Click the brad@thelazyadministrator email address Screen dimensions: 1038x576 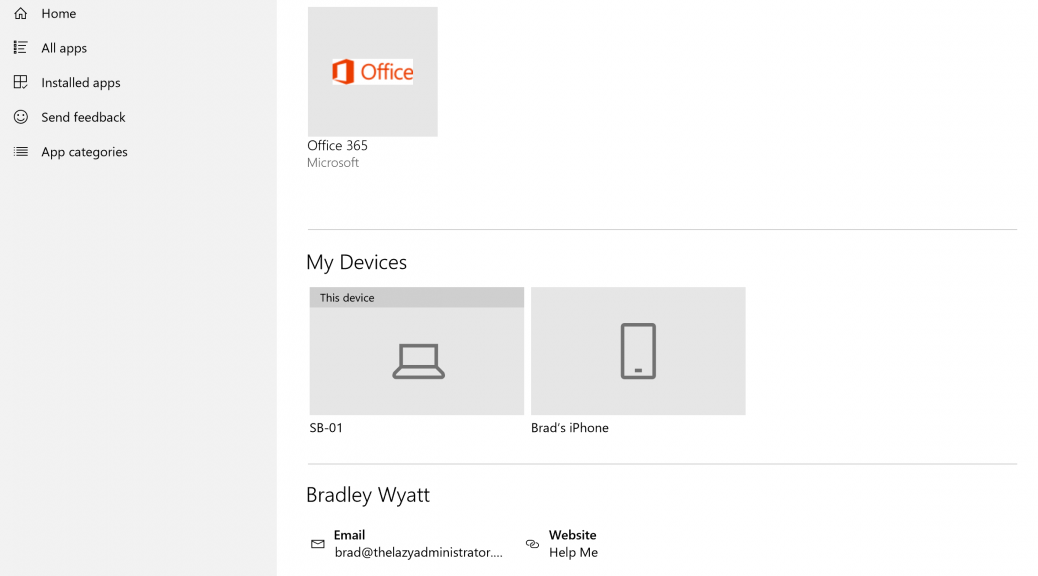(x=418, y=552)
